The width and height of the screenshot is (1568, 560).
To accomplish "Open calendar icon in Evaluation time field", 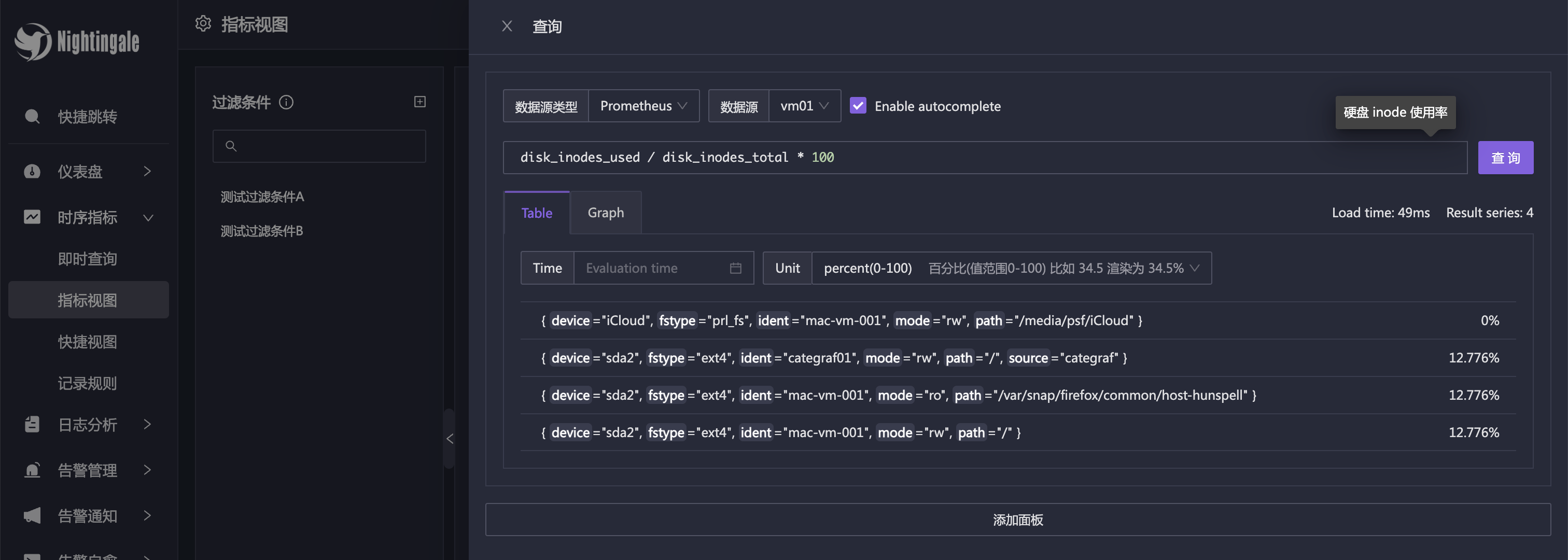I will 735,268.
